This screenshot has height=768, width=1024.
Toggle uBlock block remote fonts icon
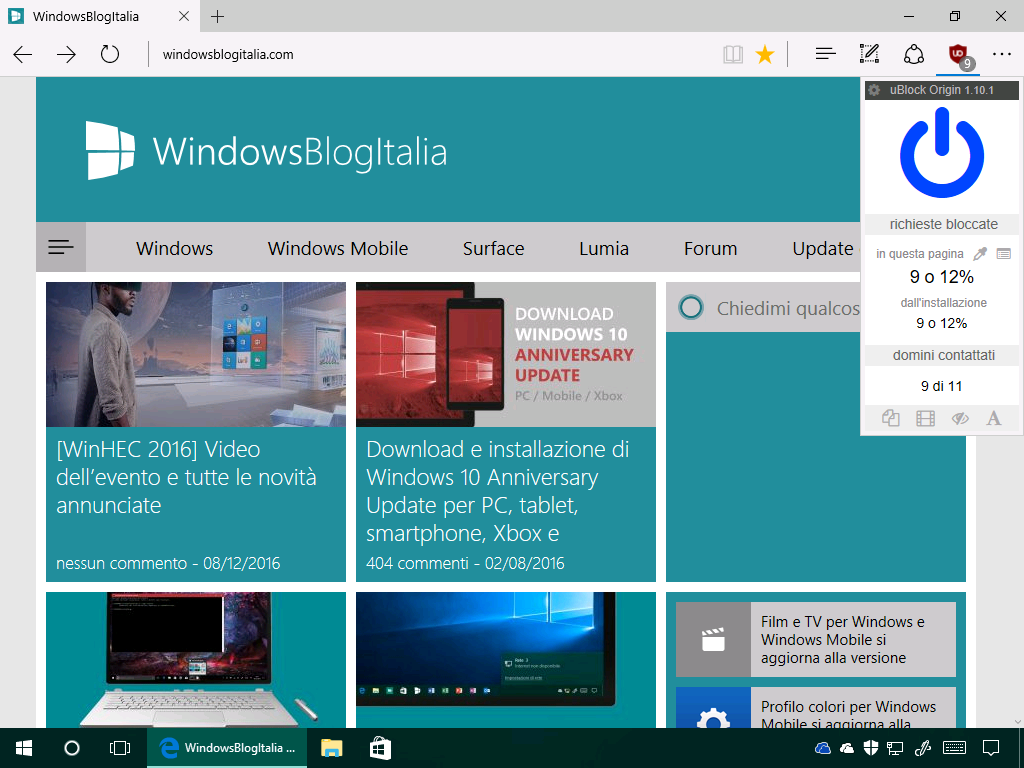click(994, 418)
